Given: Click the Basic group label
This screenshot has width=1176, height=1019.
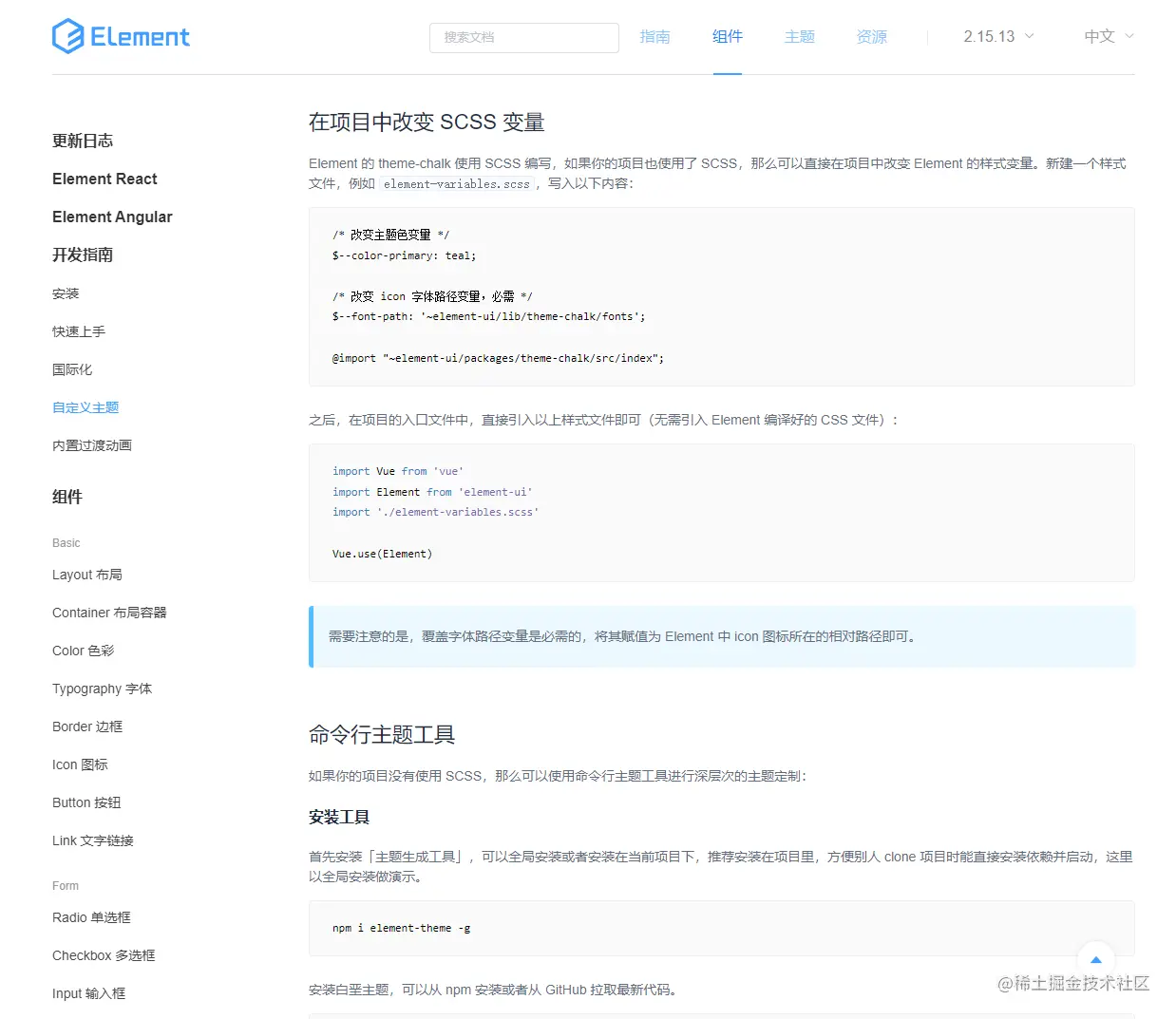Looking at the screenshot, I should point(66,543).
